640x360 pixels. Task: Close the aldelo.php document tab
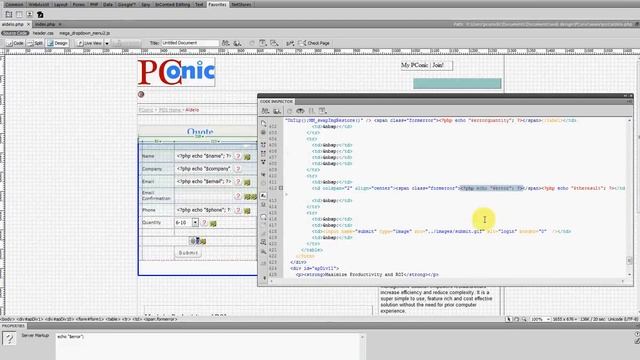[28, 24]
